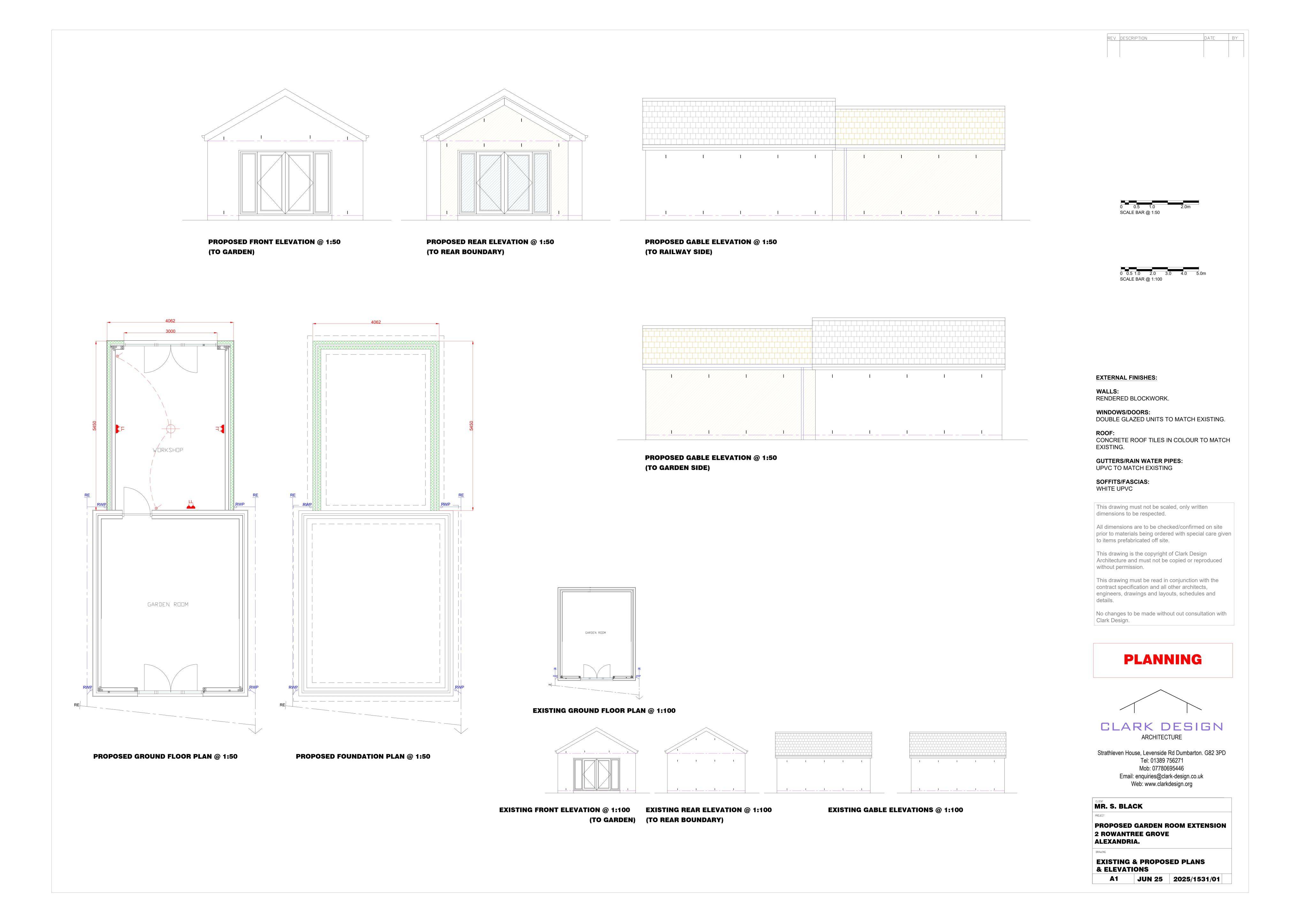Click the Clark Design roof logo
Image resolution: width=1308 pixels, height=924 pixels.
point(1160,701)
